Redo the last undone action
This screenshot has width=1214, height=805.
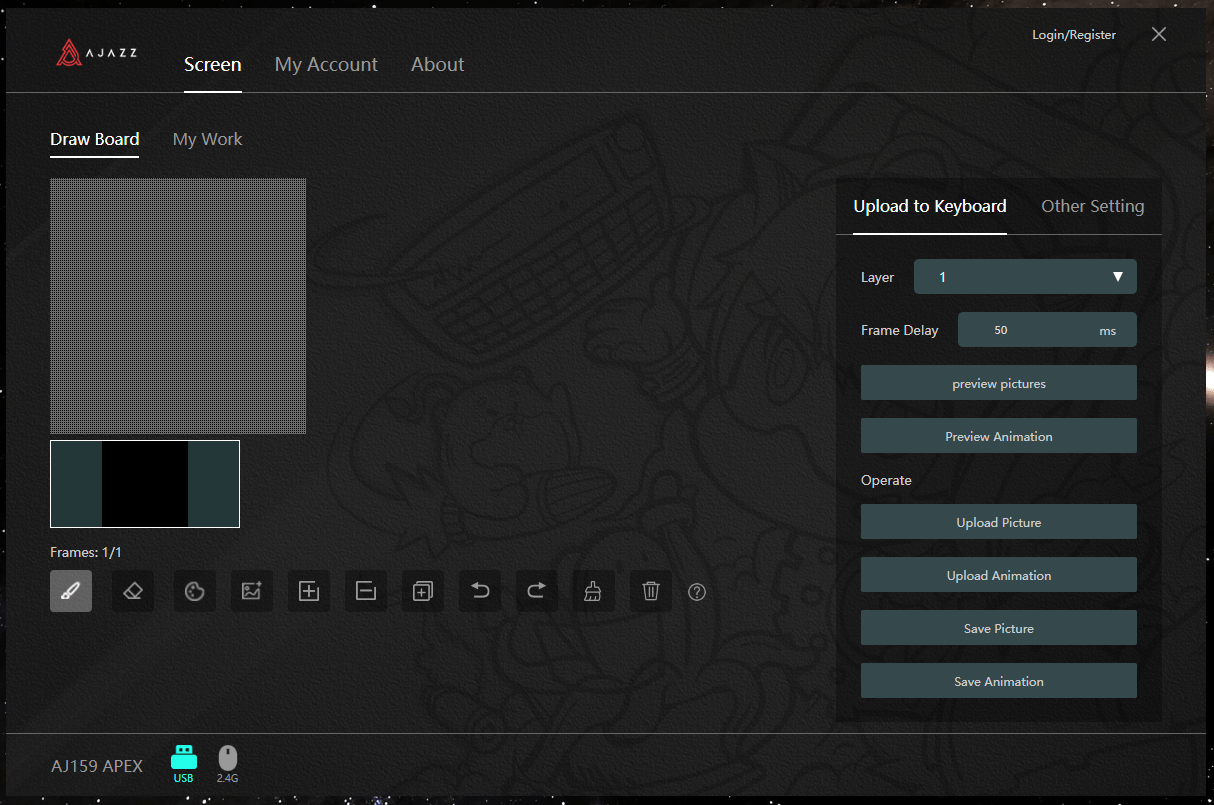pyautogui.click(x=536, y=591)
